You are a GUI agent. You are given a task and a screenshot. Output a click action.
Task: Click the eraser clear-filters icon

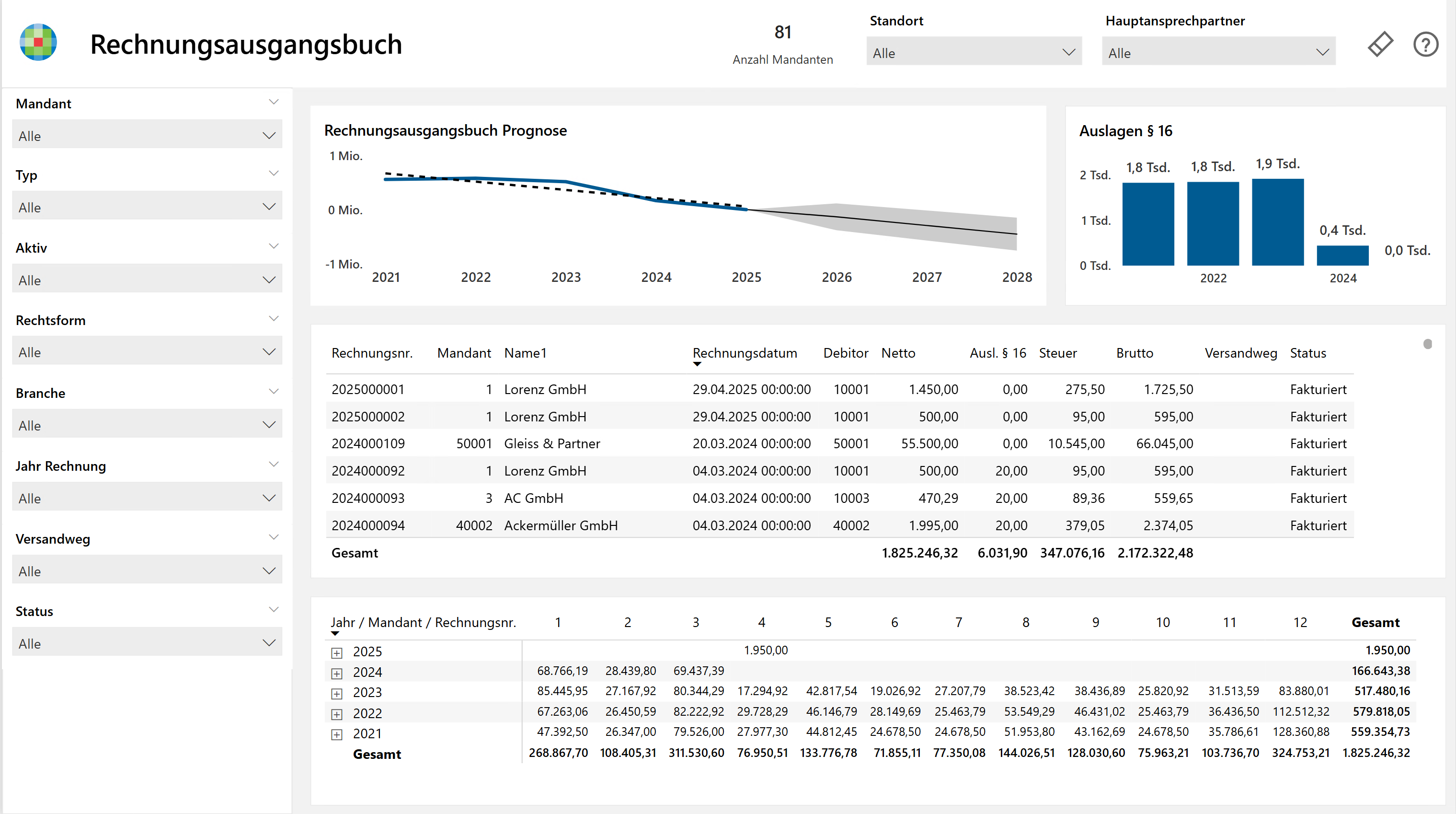(1380, 44)
